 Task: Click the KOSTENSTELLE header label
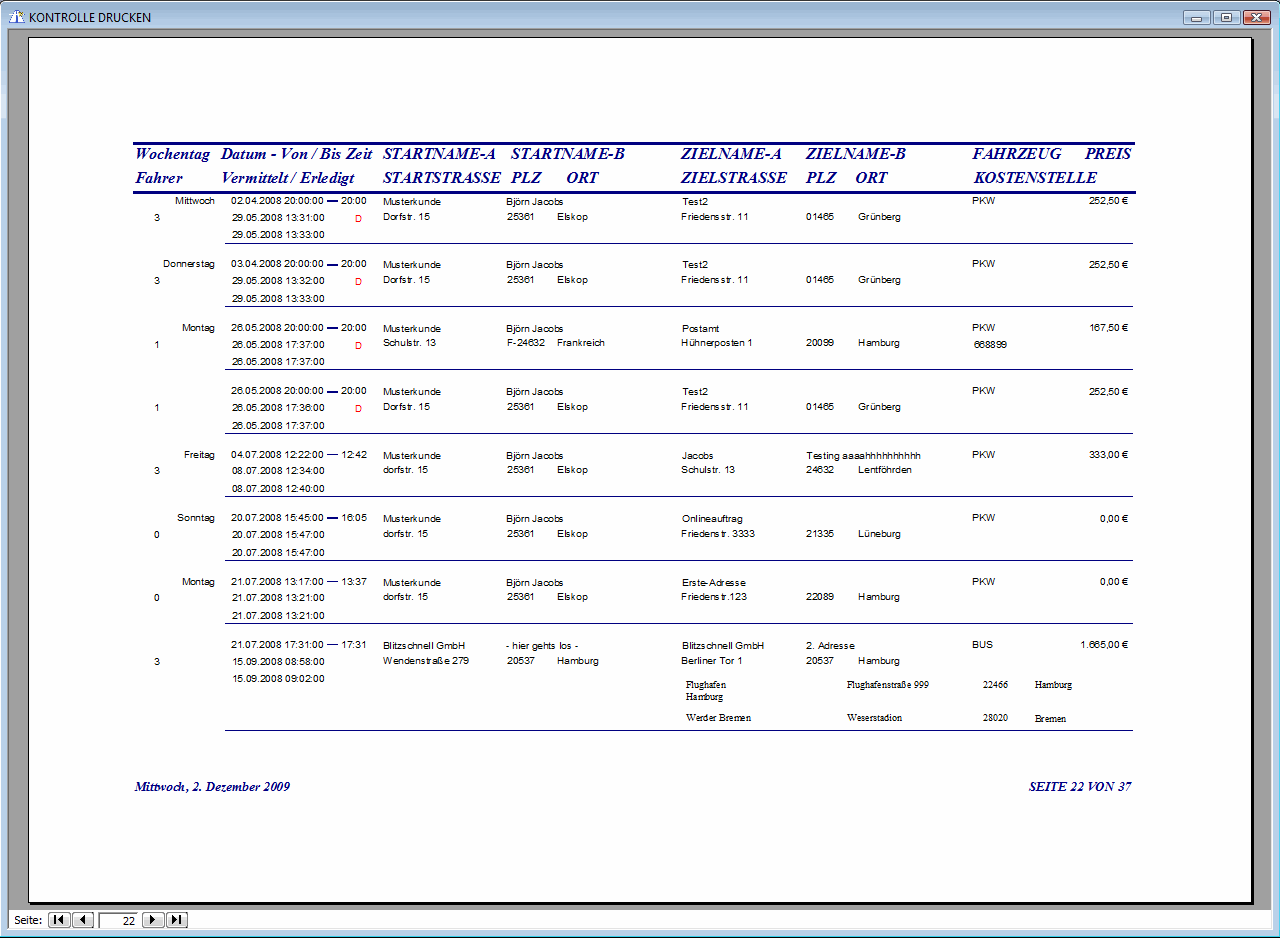(x=1035, y=178)
